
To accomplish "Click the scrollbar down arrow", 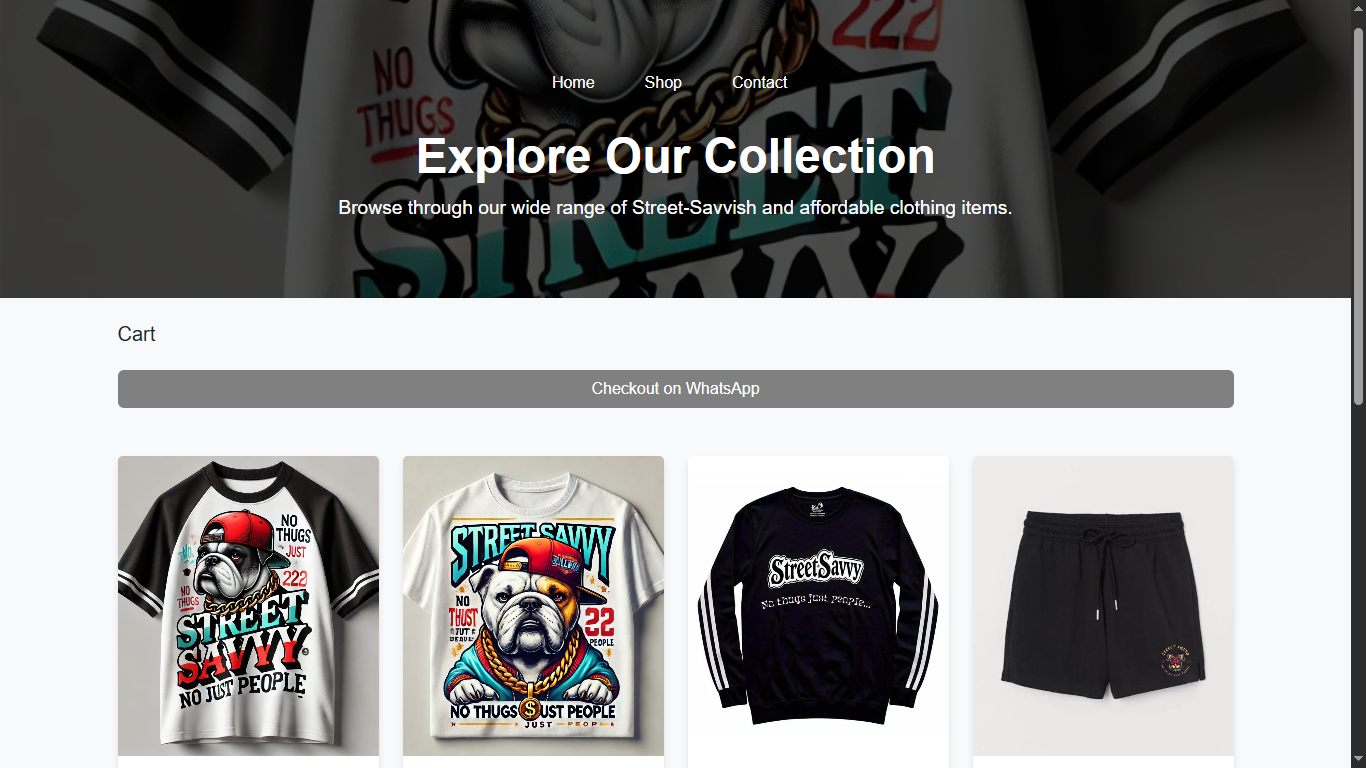I will pos(1358,759).
